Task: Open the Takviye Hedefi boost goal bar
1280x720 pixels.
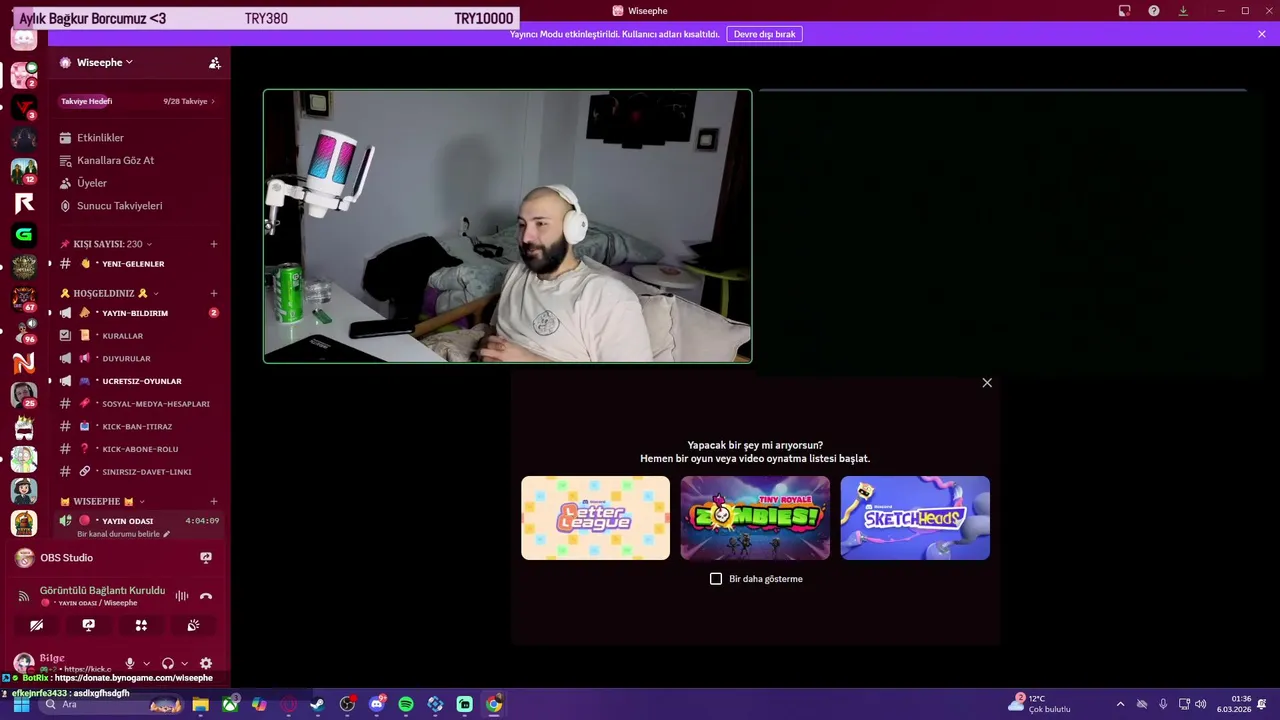Action: [x=139, y=101]
